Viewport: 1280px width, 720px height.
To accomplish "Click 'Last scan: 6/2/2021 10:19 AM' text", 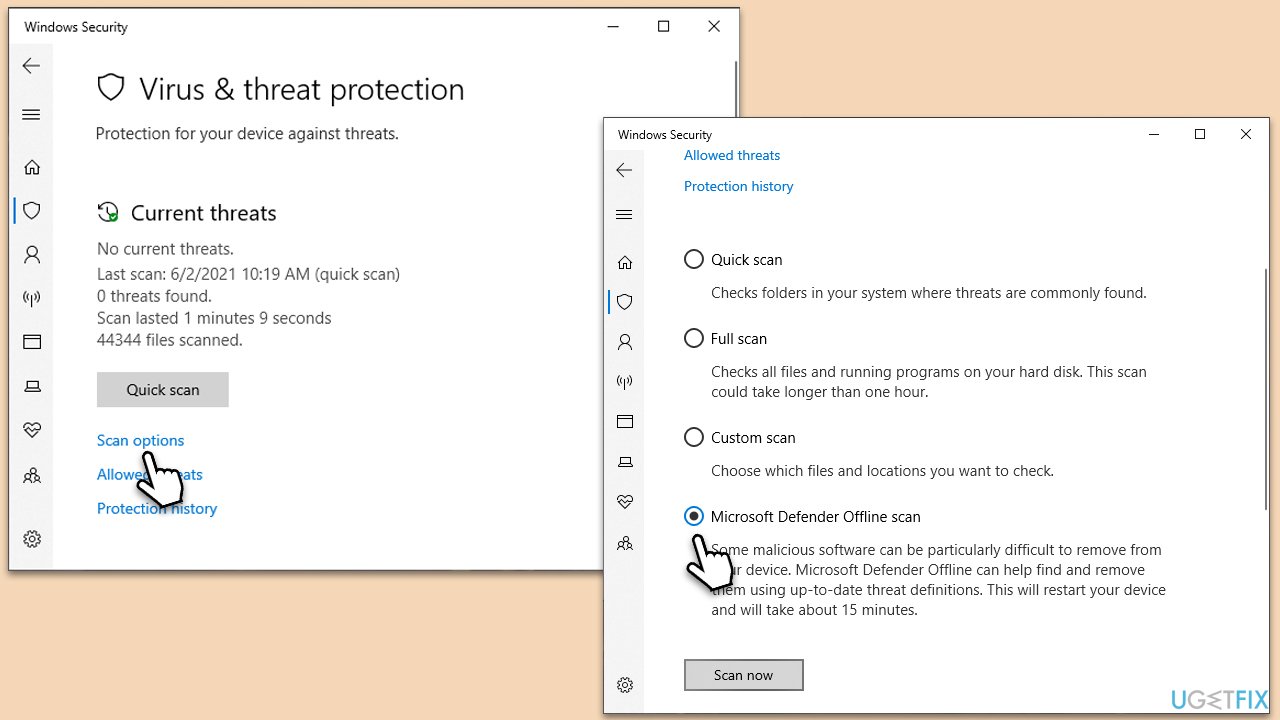I will pyautogui.click(x=204, y=274).
